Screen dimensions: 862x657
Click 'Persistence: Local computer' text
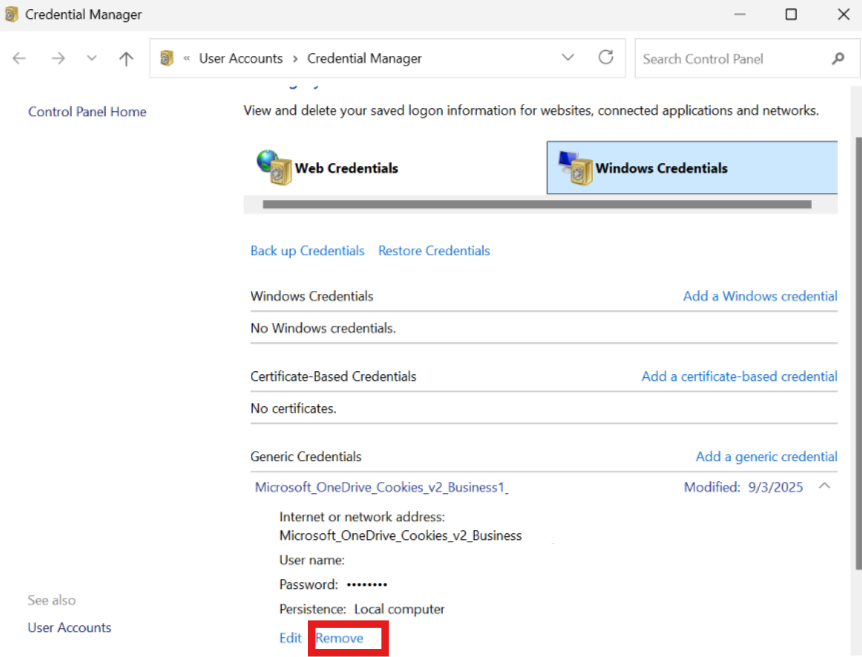tap(362, 609)
